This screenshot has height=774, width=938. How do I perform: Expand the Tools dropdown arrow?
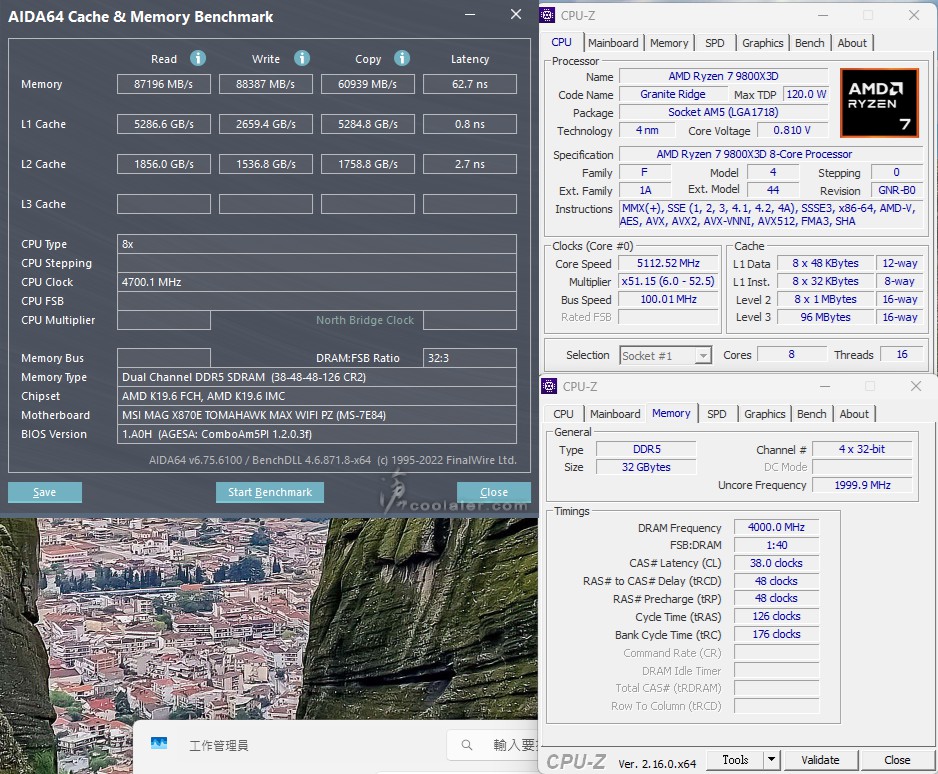771,760
